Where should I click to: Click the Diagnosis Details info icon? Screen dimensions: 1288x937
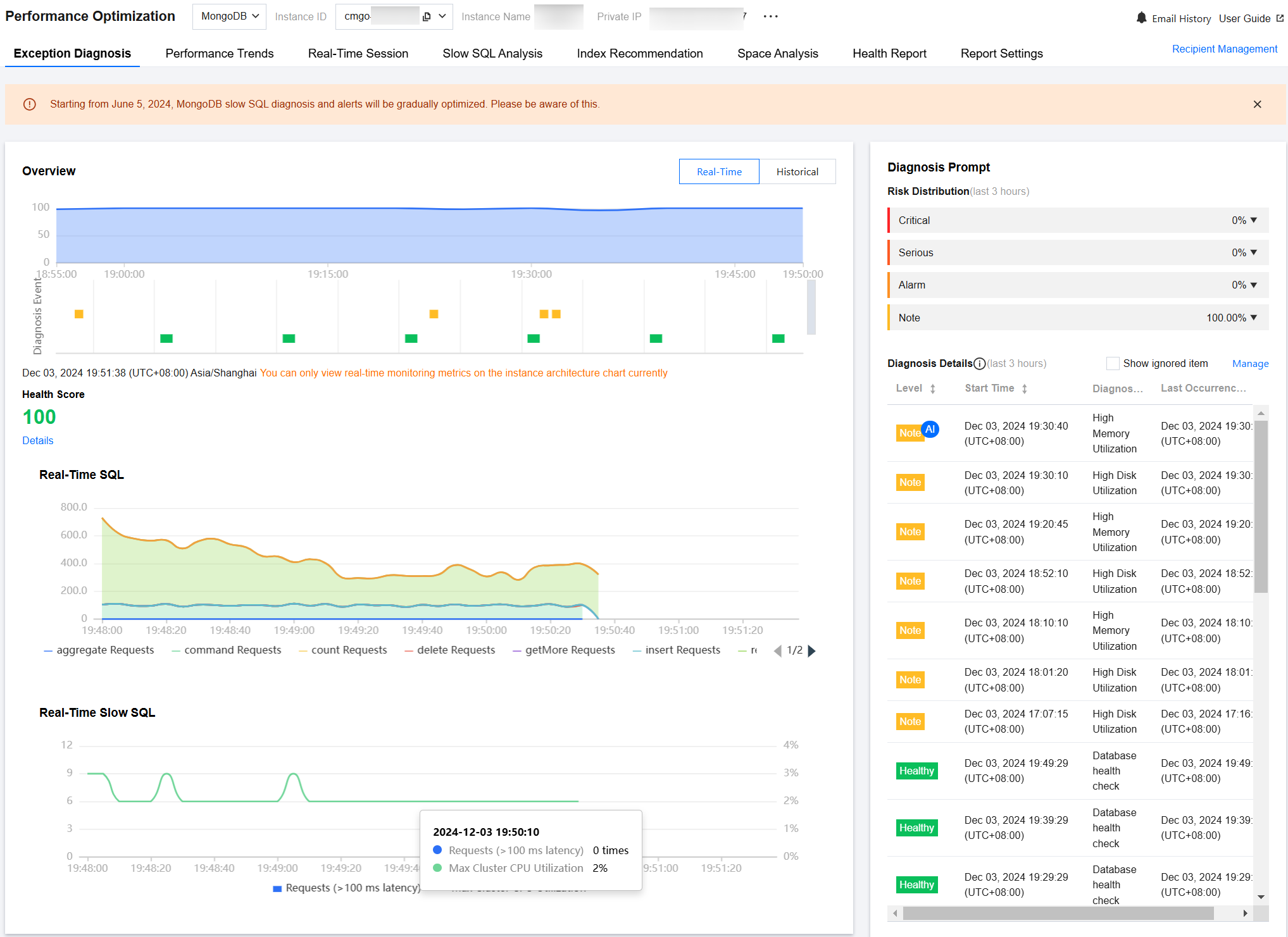(980, 363)
